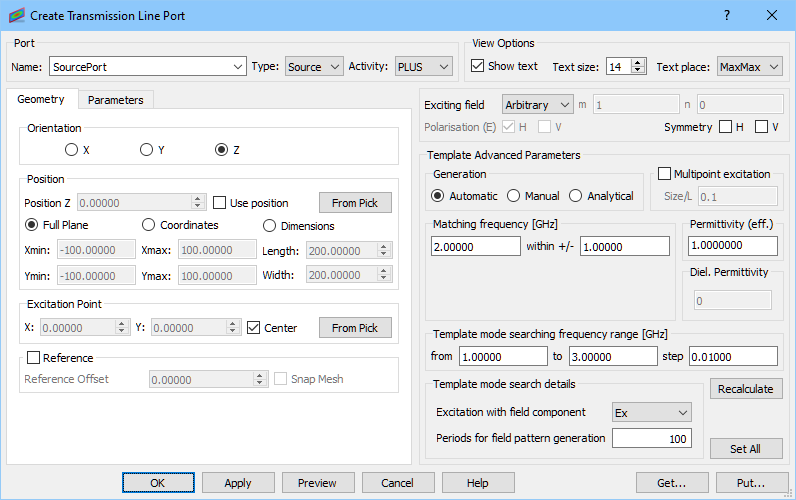Uncheck the Center excitation point checkbox
796x500 pixels.
point(253,328)
